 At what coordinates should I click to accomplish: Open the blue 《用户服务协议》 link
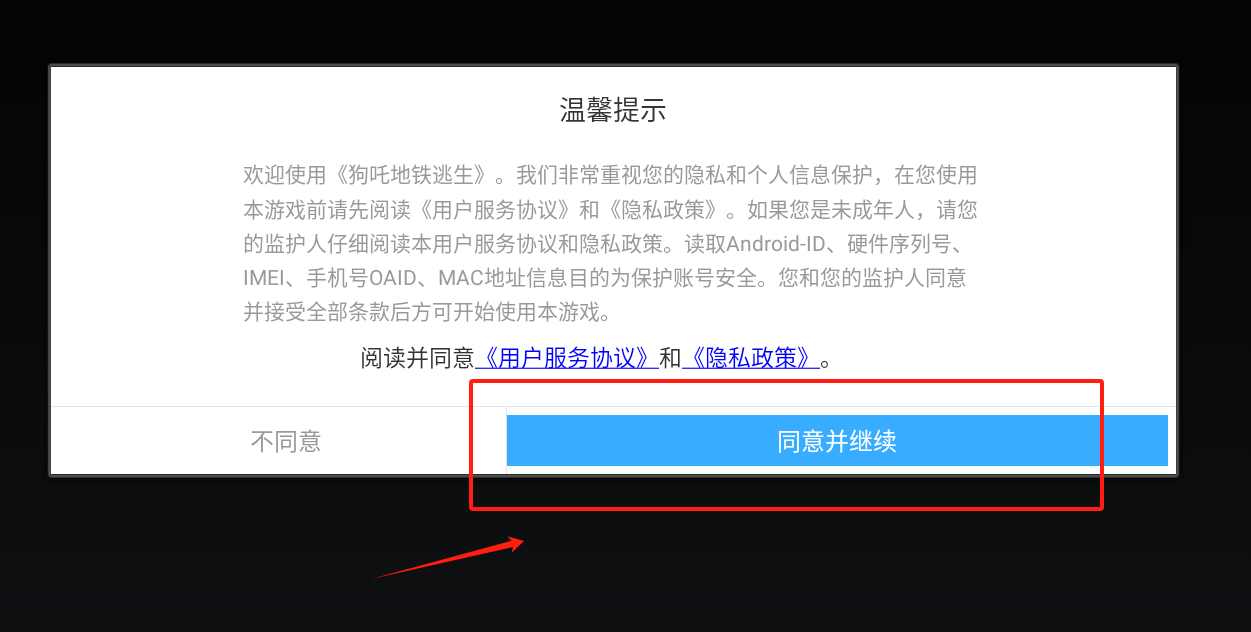click(566, 358)
